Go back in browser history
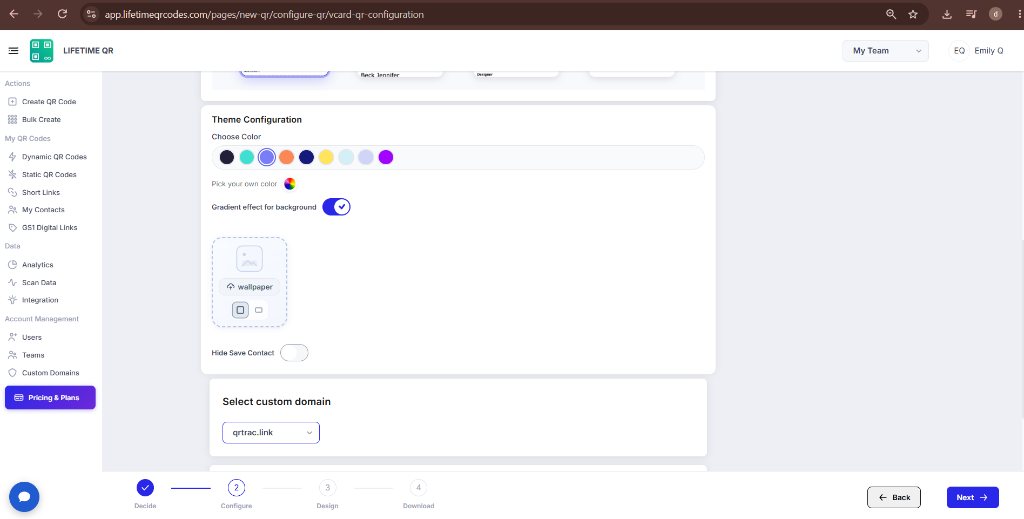This screenshot has height=519, width=1024. 14,14
